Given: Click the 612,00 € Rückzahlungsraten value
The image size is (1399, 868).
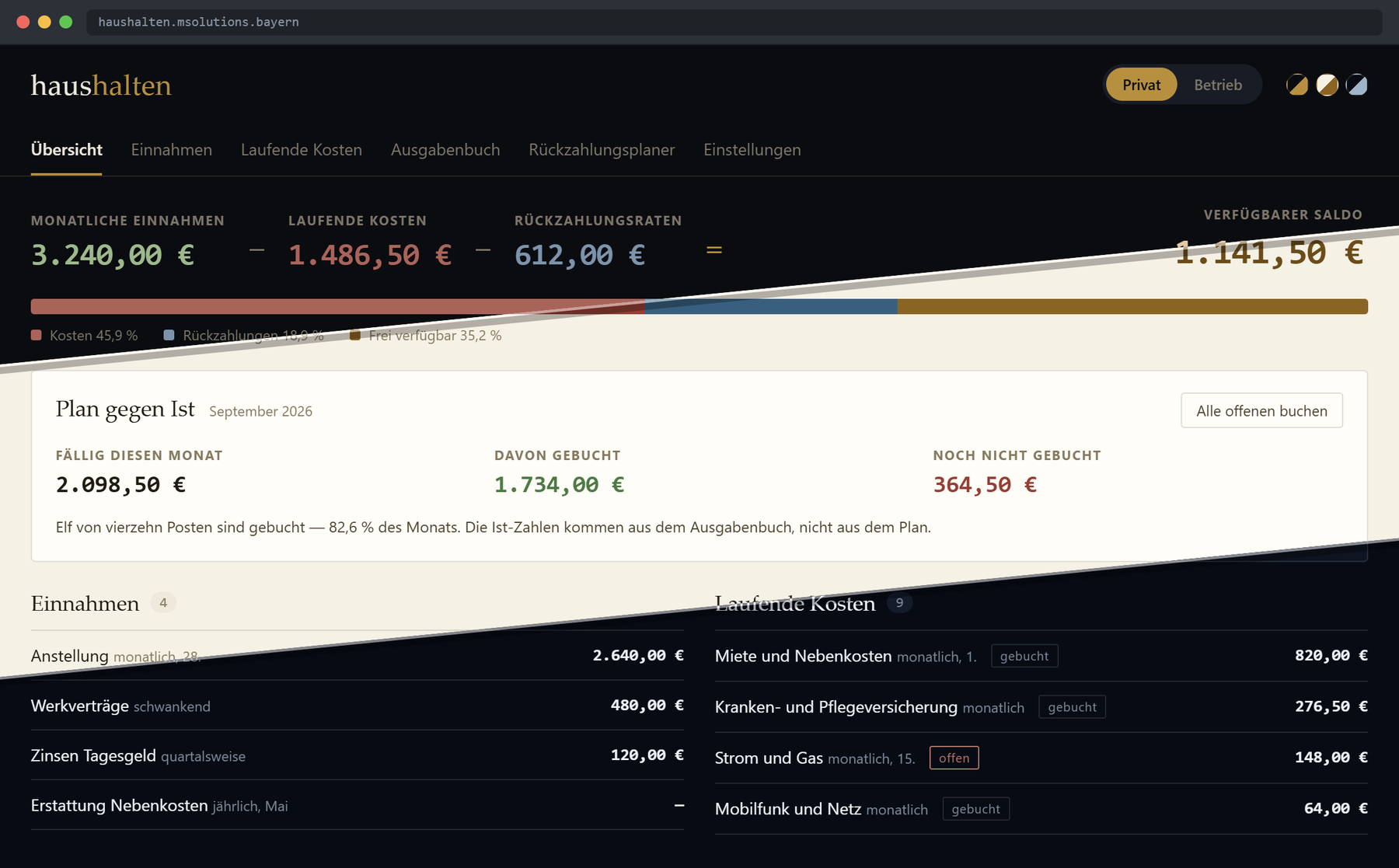Looking at the screenshot, I should 580,255.
